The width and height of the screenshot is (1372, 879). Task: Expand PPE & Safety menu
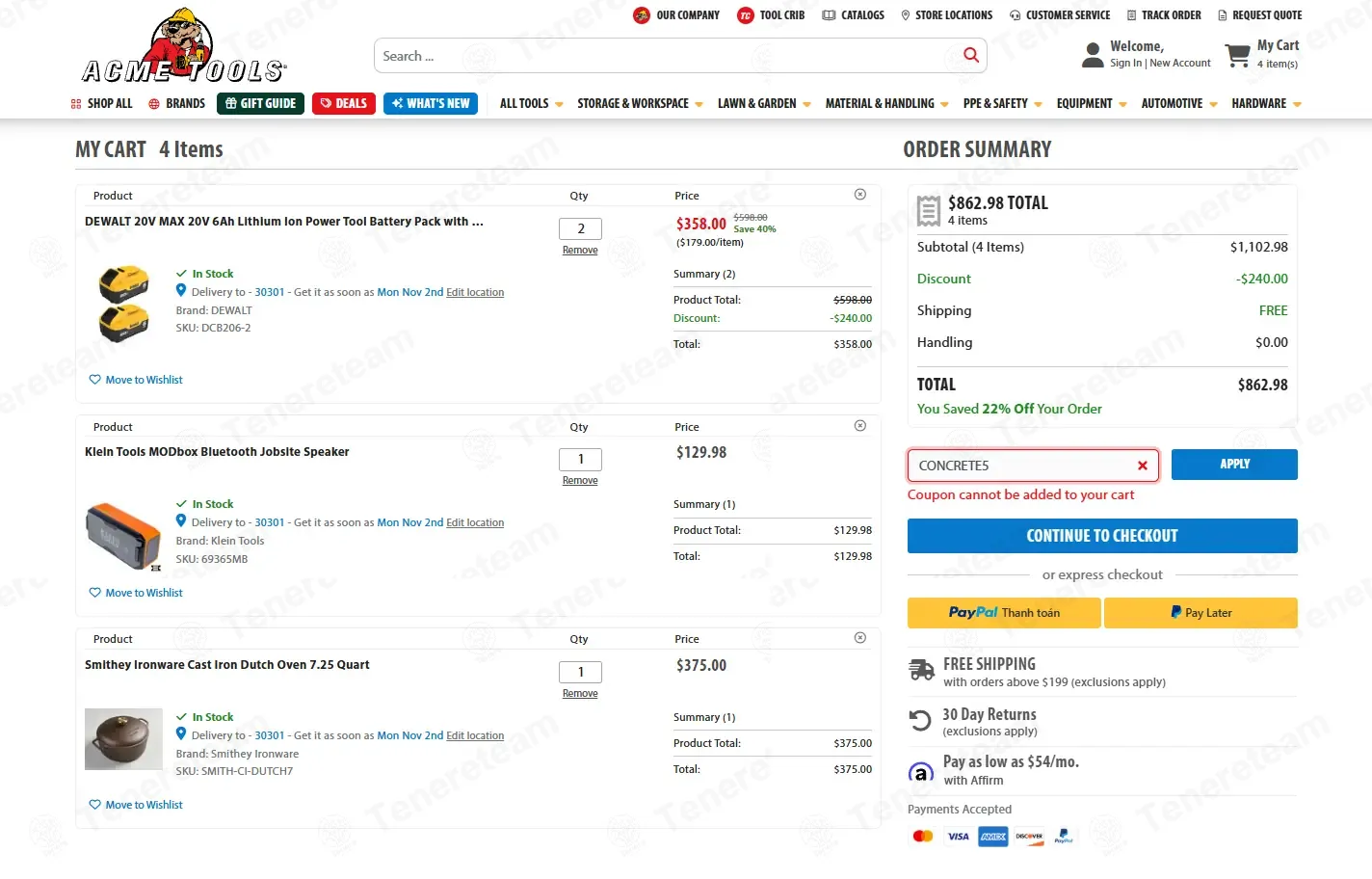pos(1002,103)
